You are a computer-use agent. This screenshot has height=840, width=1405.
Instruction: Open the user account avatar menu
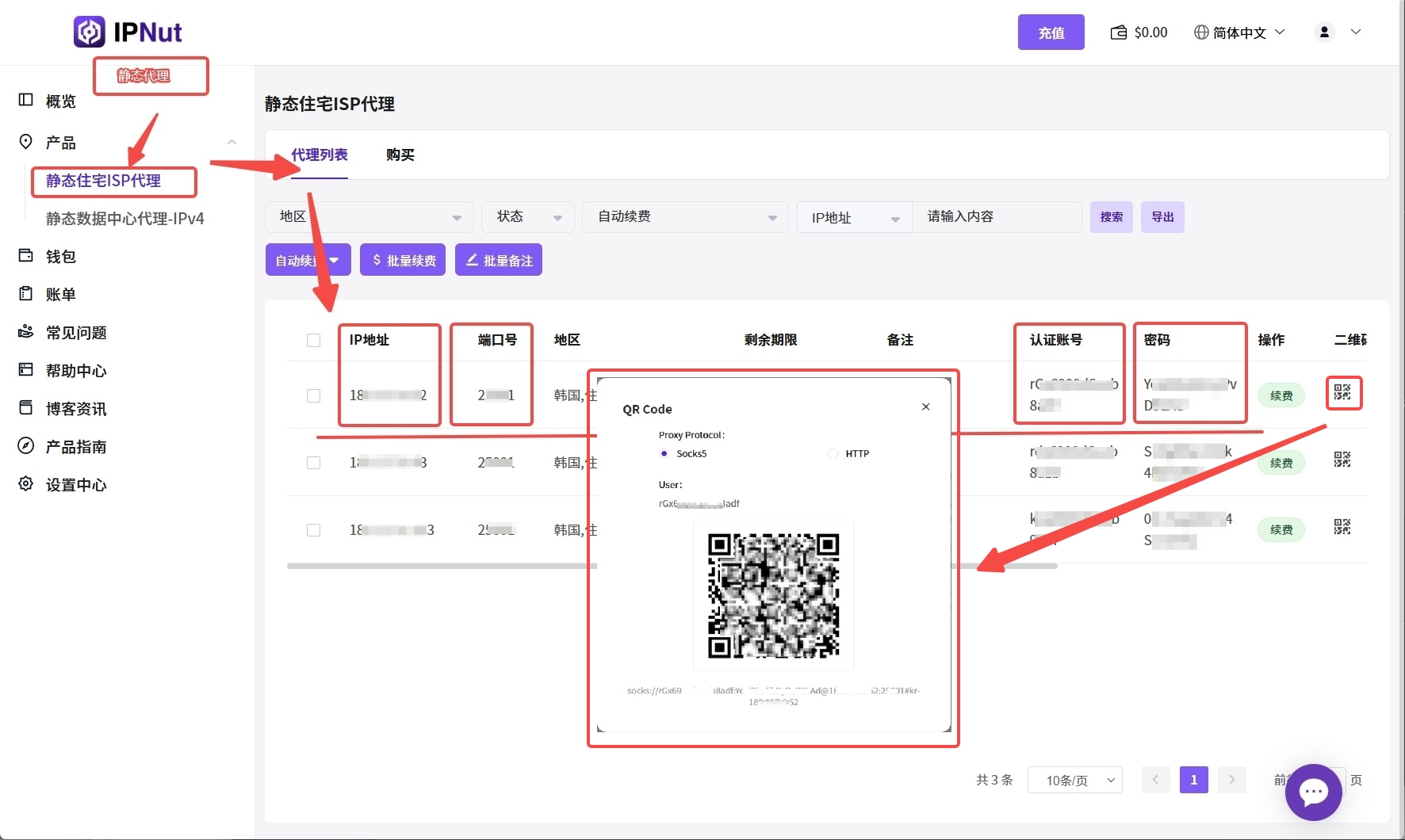(x=1325, y=32)
